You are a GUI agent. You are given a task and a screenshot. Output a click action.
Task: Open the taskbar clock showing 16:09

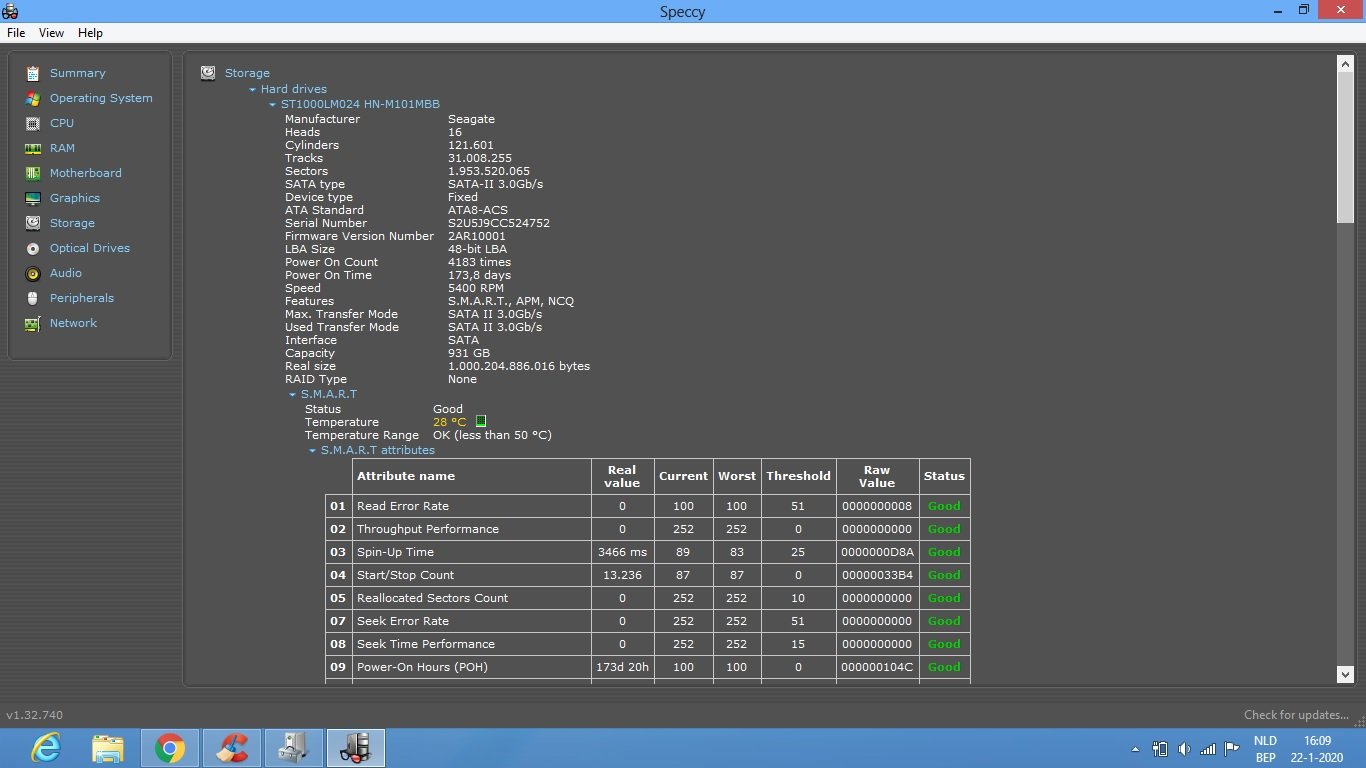[x=1317, y=741]
